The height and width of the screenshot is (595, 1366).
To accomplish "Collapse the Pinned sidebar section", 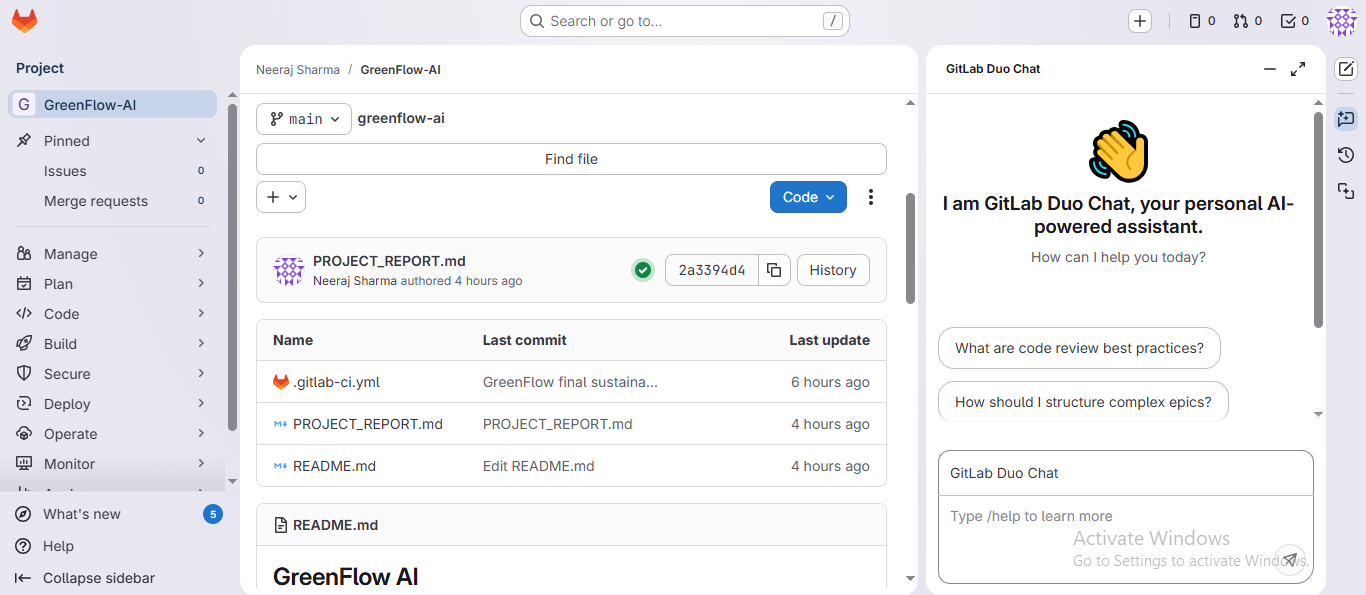I will point(200,141).
